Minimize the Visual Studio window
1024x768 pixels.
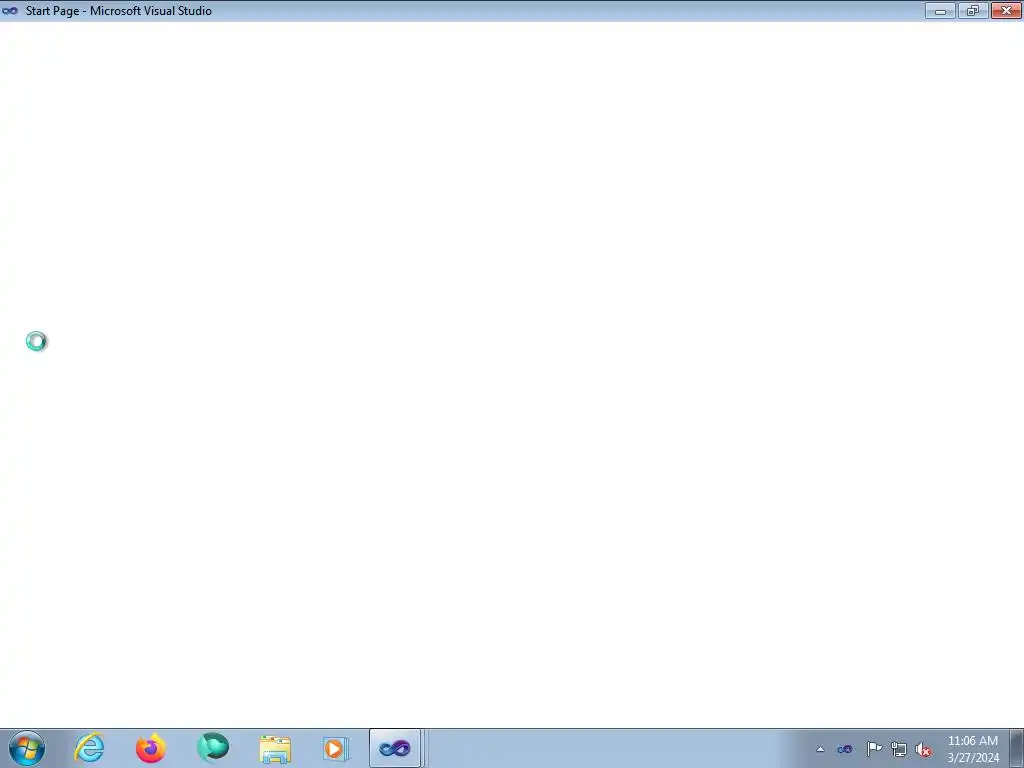click(940, 10)
